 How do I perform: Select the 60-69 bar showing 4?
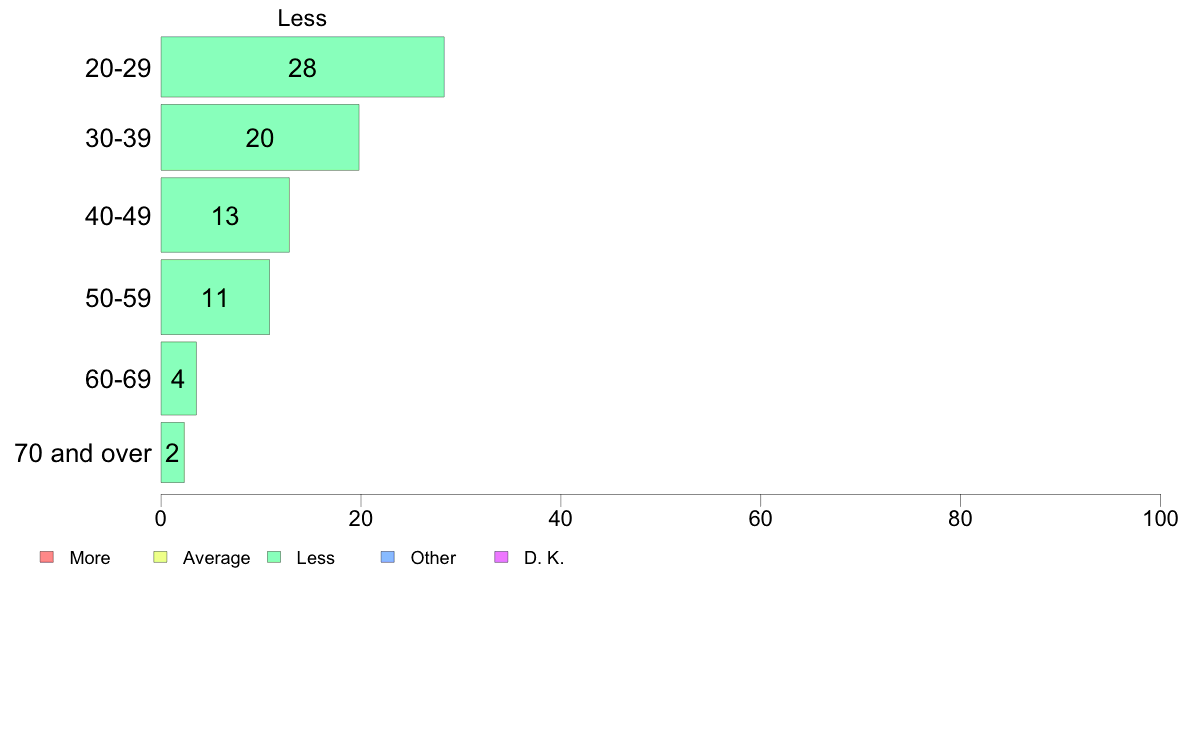pos(179,378)
